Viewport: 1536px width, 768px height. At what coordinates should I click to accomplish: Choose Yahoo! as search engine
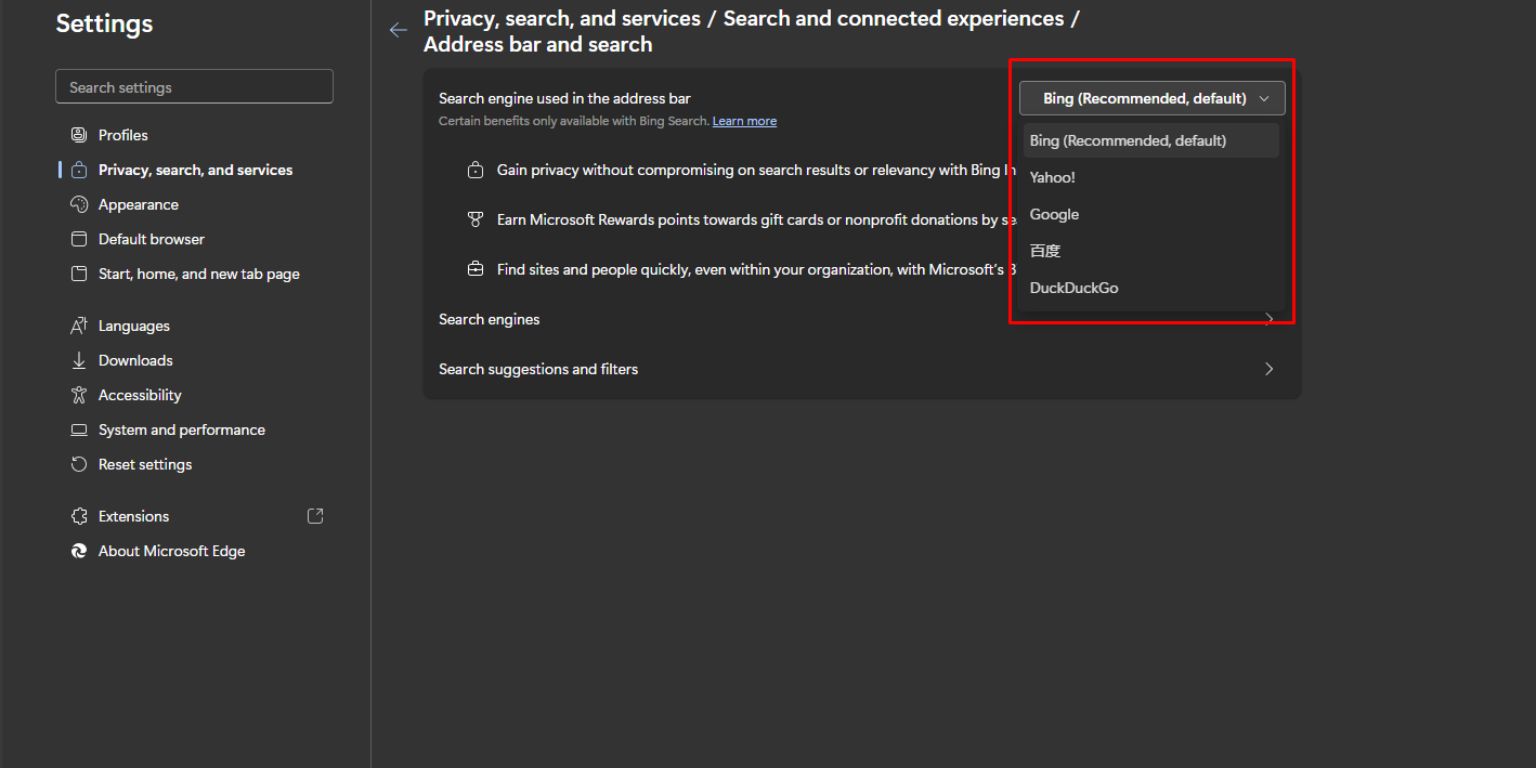[1151, 178]
